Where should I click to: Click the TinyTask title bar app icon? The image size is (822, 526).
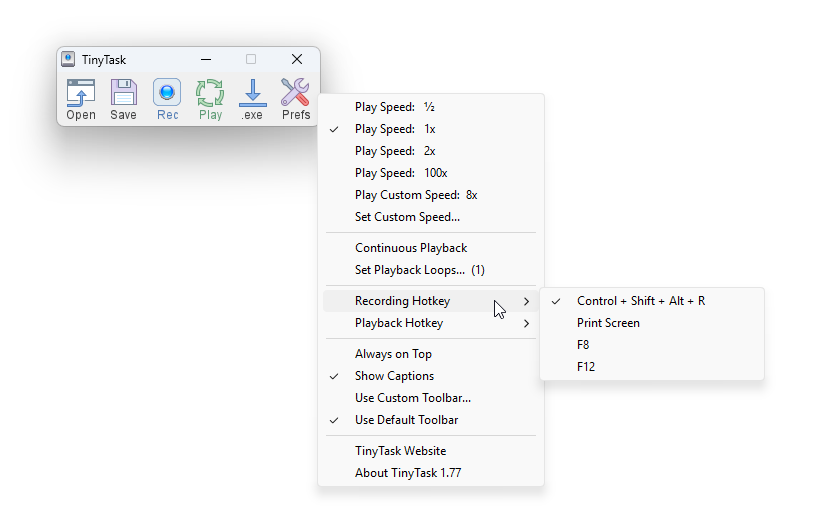(68, 59)
